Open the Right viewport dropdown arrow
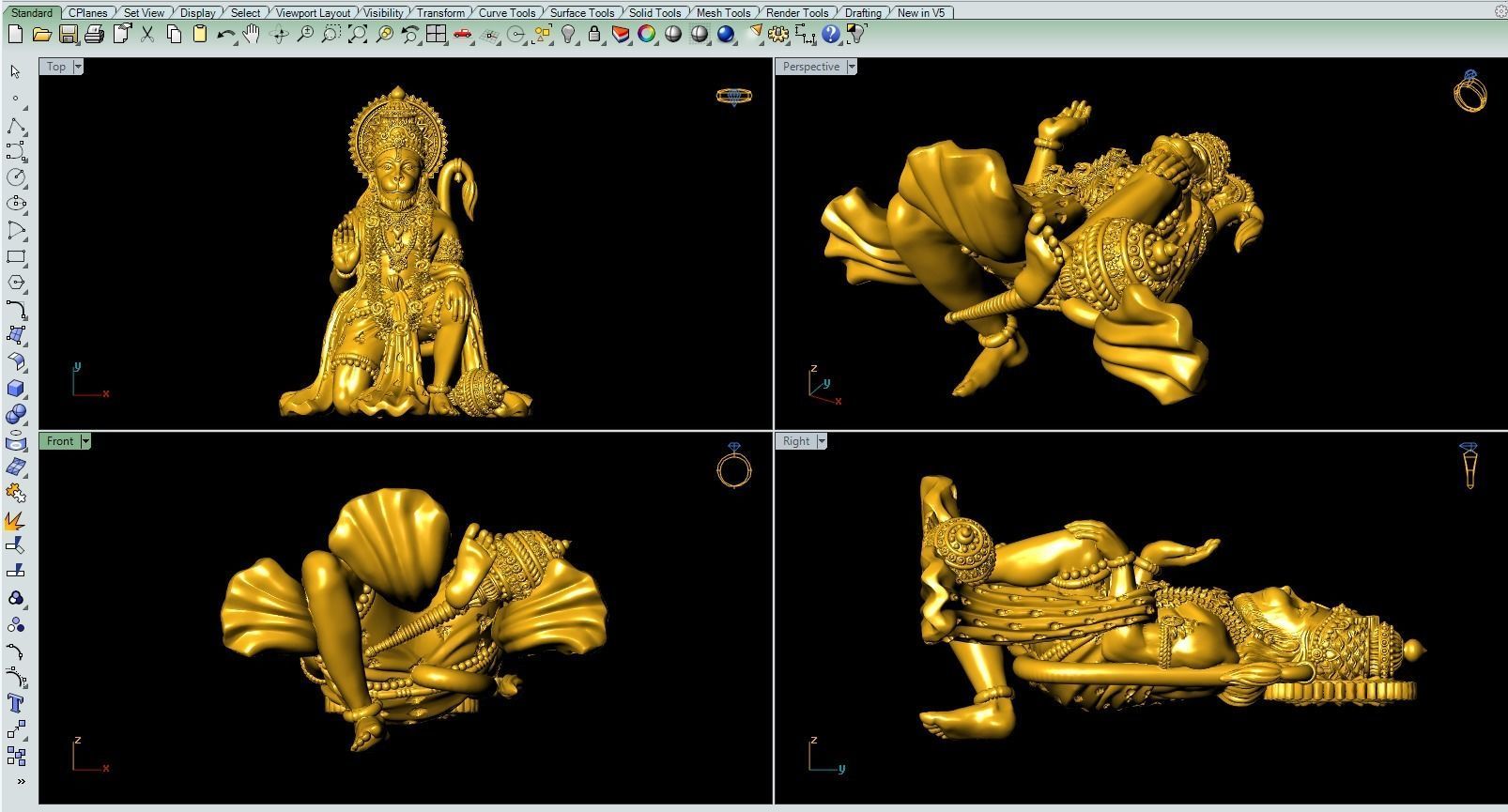The width and height of the screenshot is (1508, 812). 822,441
